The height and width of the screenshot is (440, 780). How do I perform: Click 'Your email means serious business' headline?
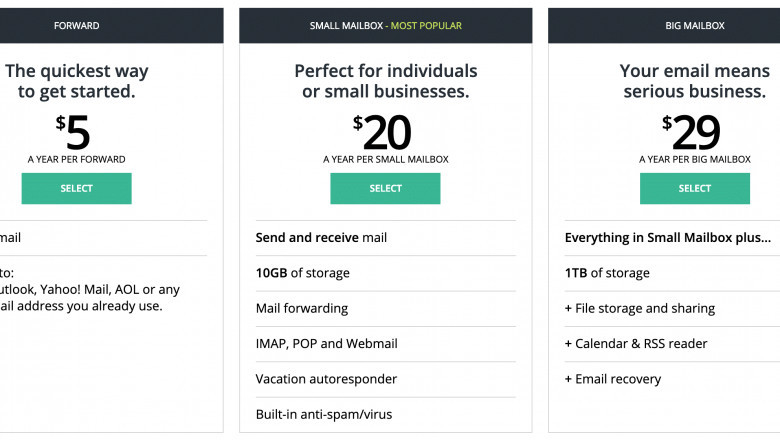pos(694,81)
